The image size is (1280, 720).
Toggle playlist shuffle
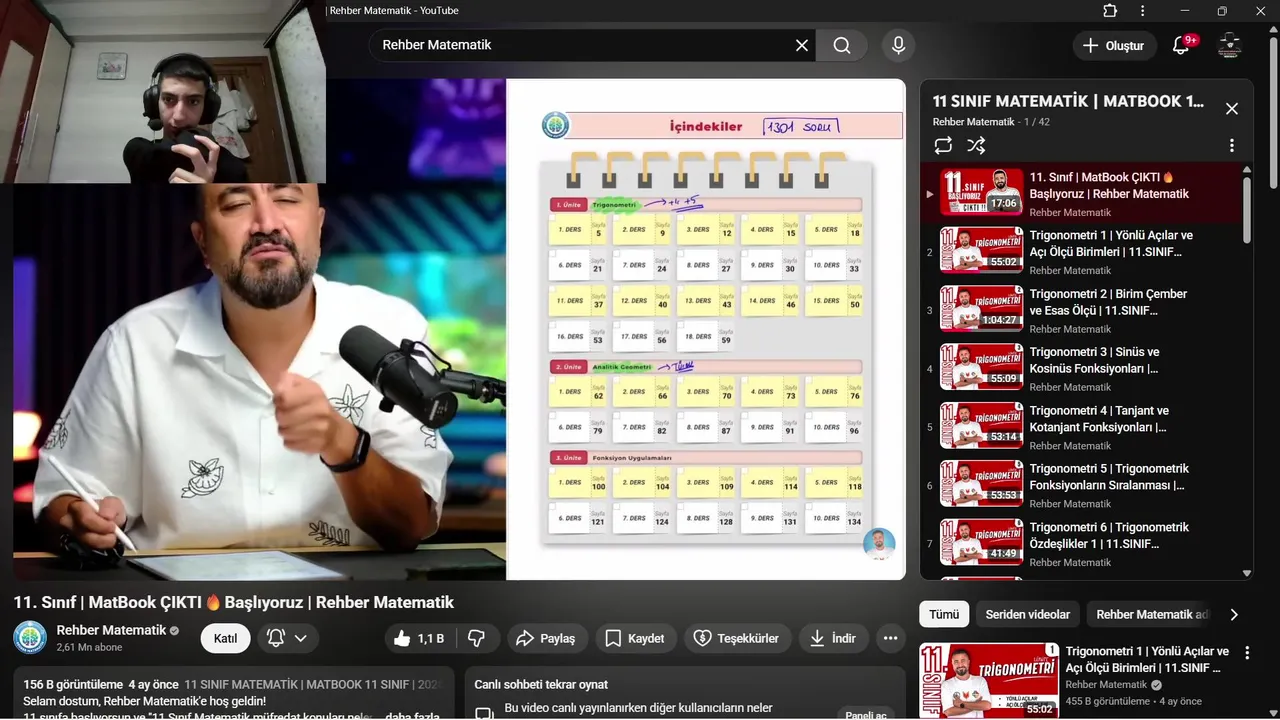[x=977, y=145]
